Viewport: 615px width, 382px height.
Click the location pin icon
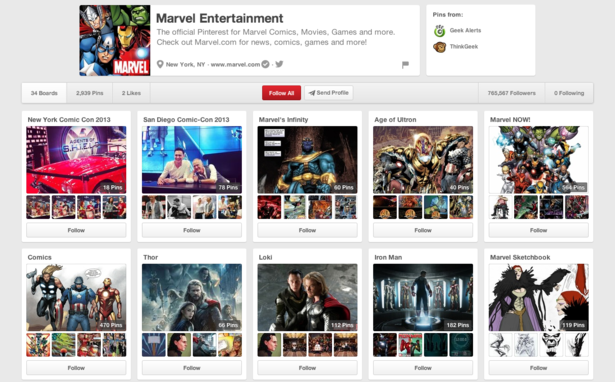point(160,64)
